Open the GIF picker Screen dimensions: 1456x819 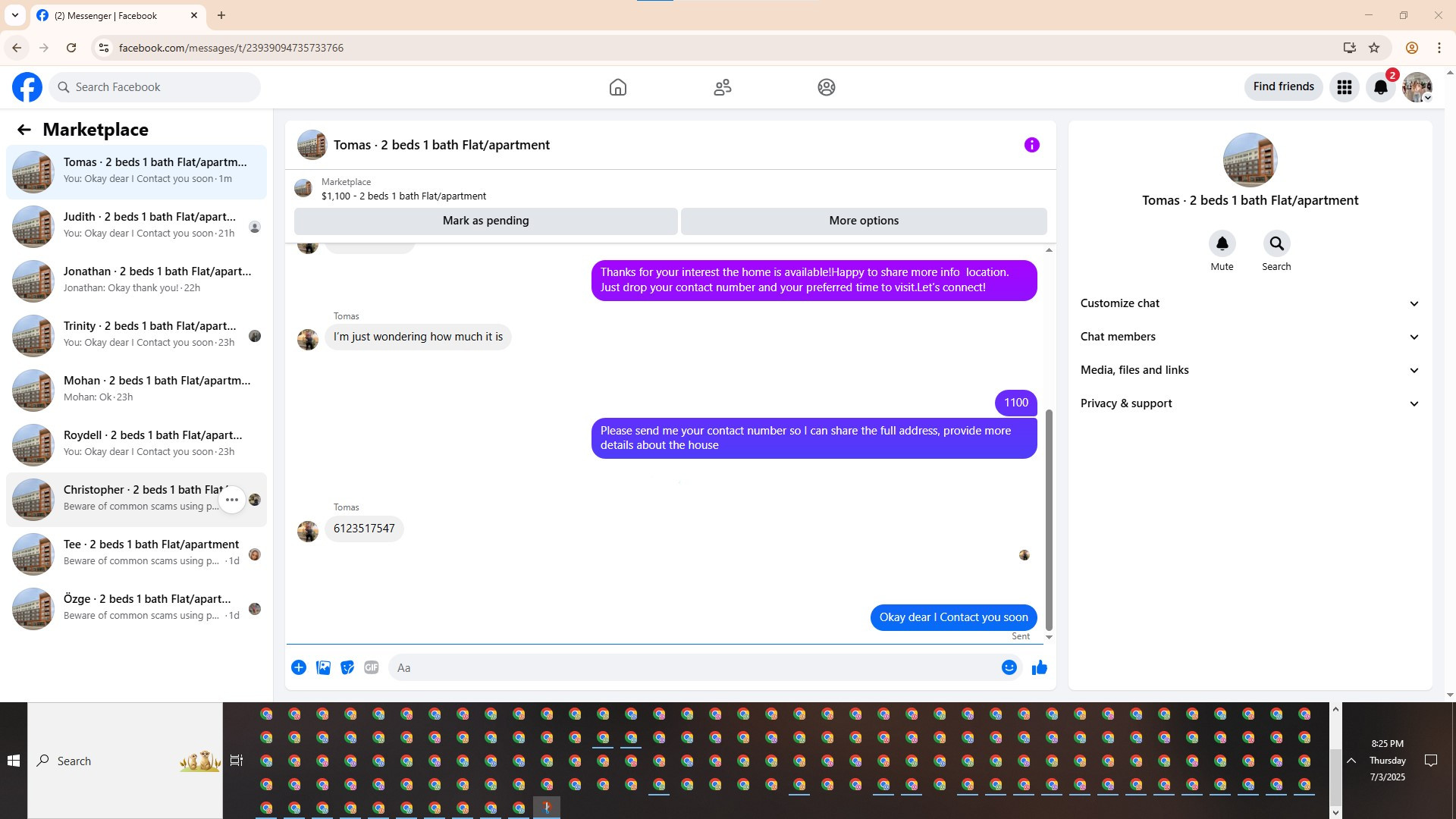(x=371, y=667)
